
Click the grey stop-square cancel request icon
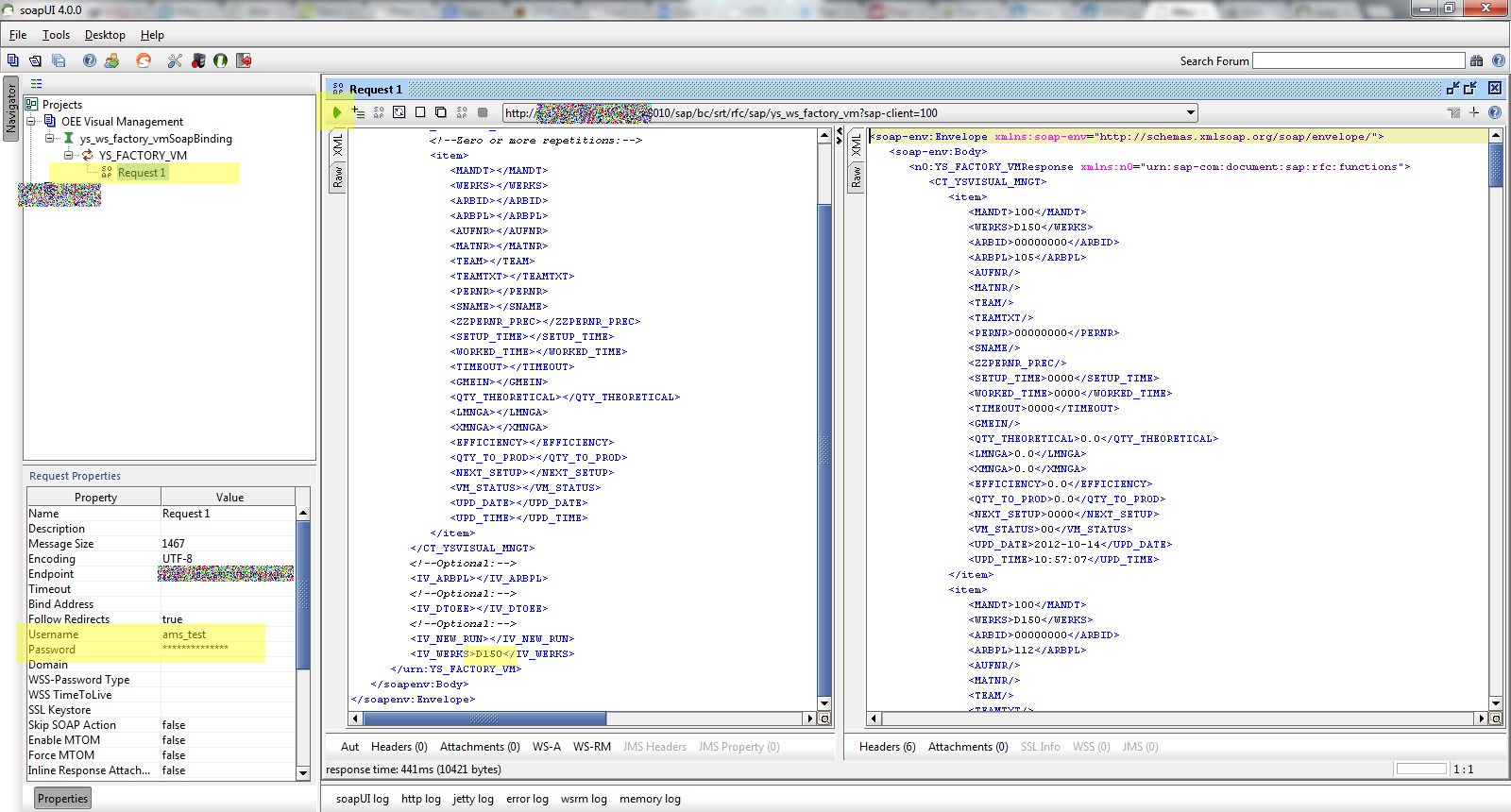coord(483,112)
